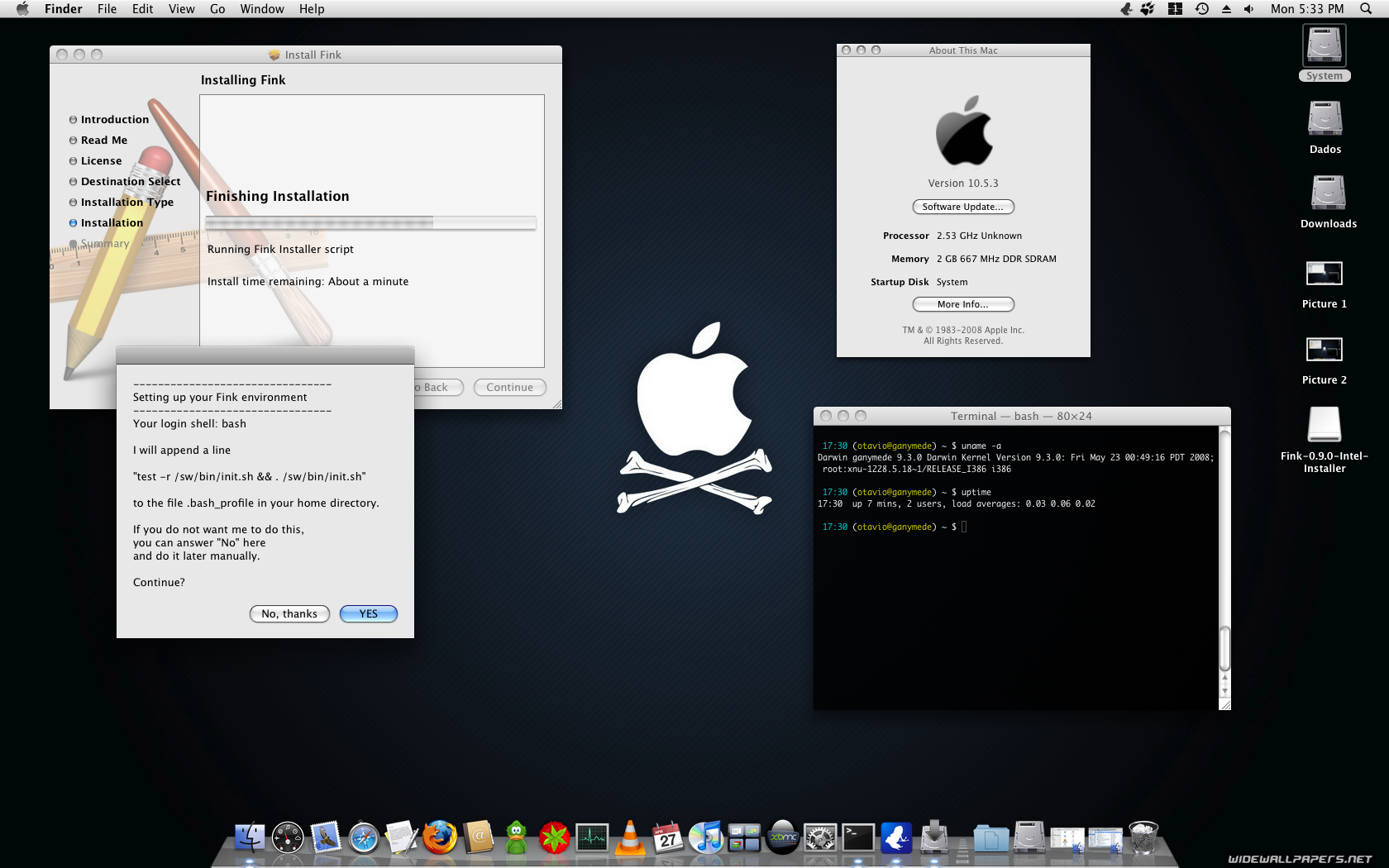1389x868 pixels.
Task: Open System Preferences gear in Dock
Action: point(820,837)
